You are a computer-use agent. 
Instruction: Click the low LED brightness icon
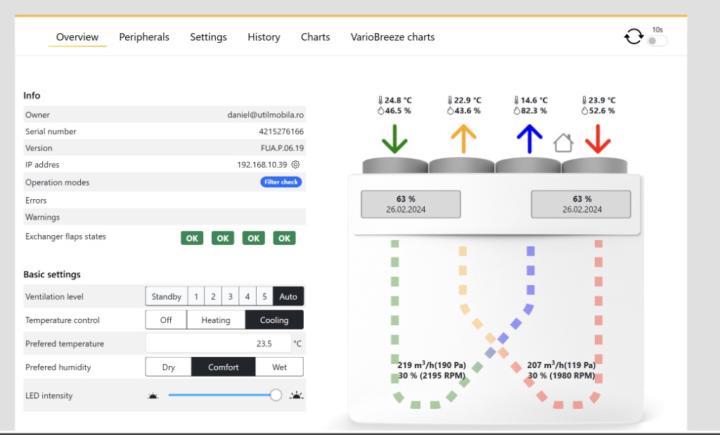[x=153, y=395]
